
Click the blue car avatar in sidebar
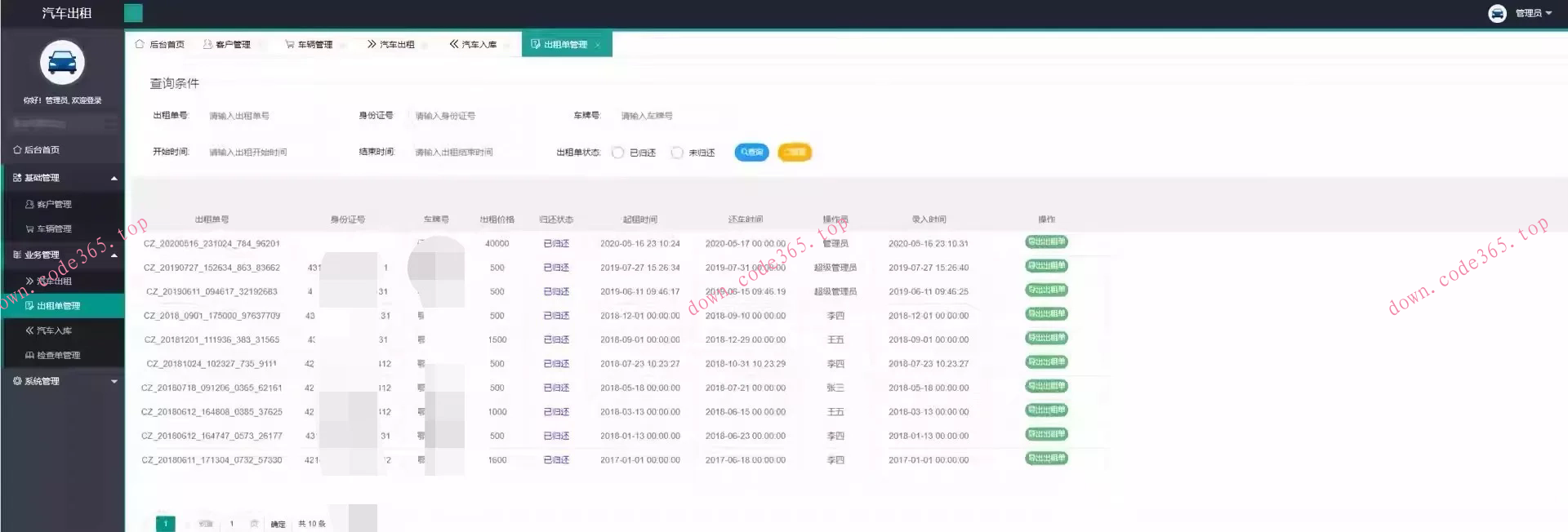[x=62, y=62]
